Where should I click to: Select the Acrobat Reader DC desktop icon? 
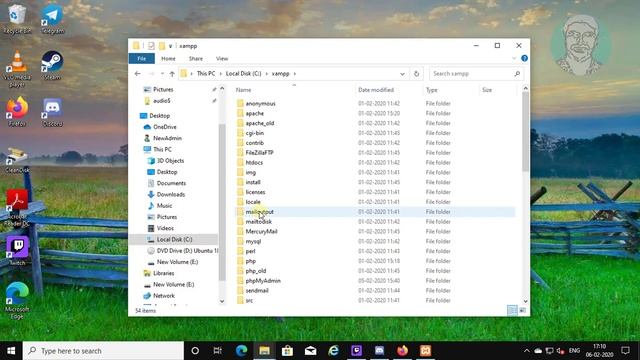point(17,207)
